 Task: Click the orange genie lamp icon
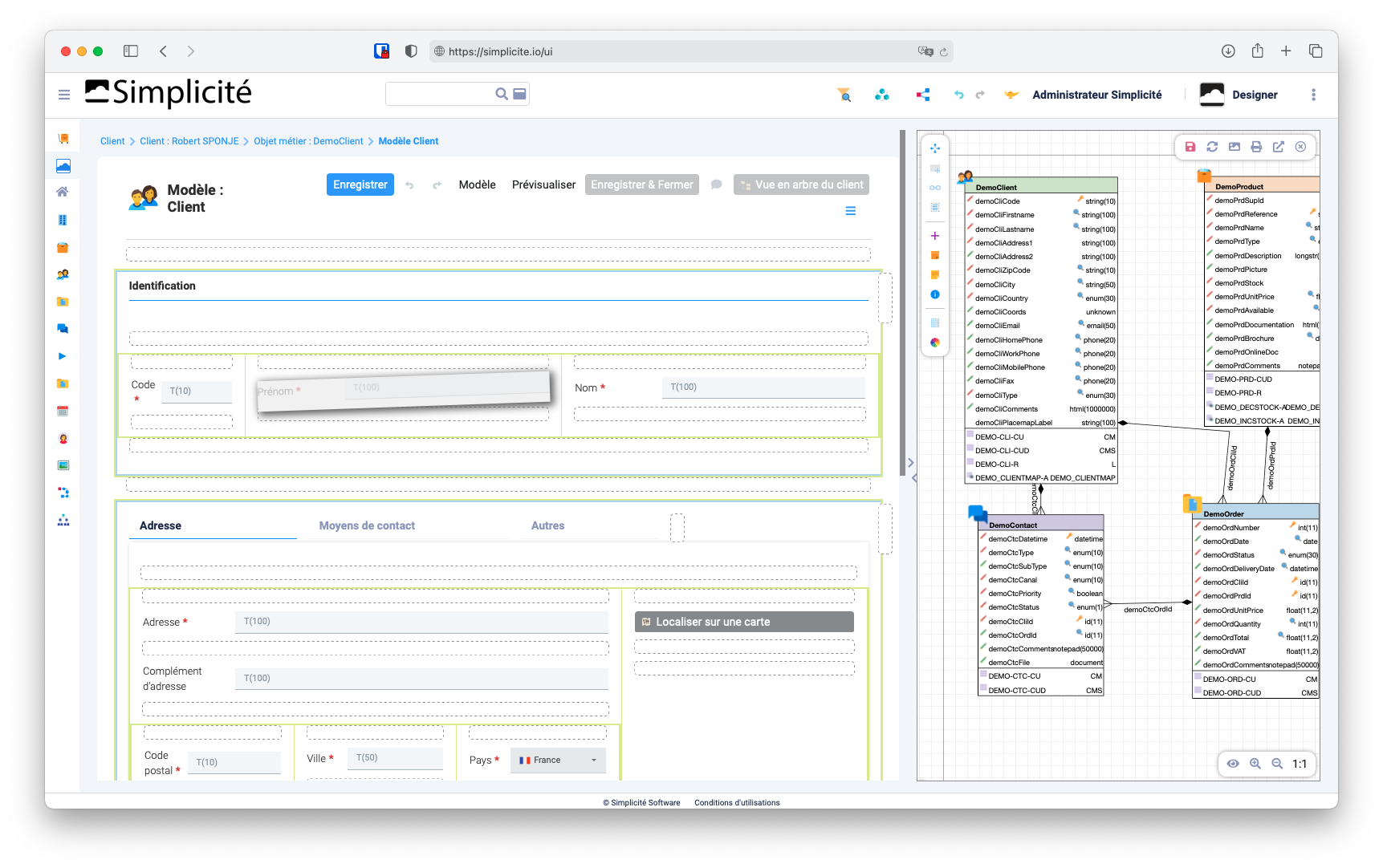pos(1011,95)
